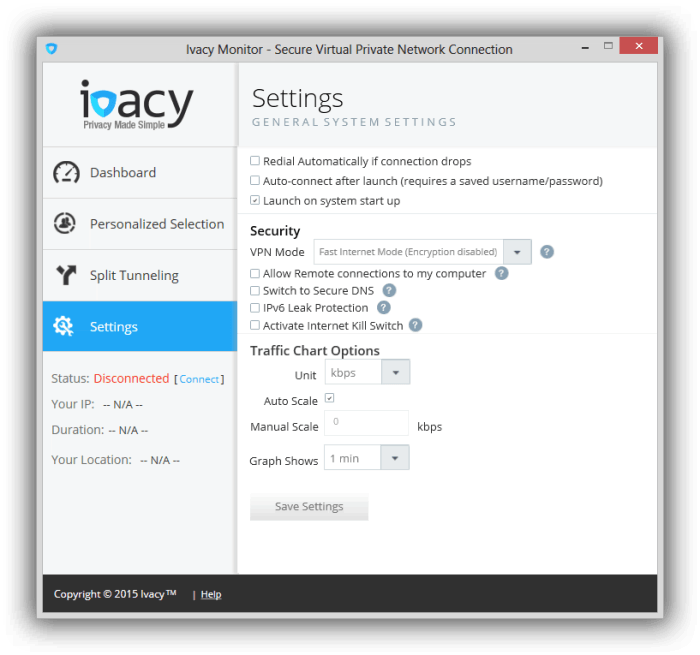700x655 pixels.
Task: Switch to the Split Tunneling tab
Action: (x=140, y=275)
